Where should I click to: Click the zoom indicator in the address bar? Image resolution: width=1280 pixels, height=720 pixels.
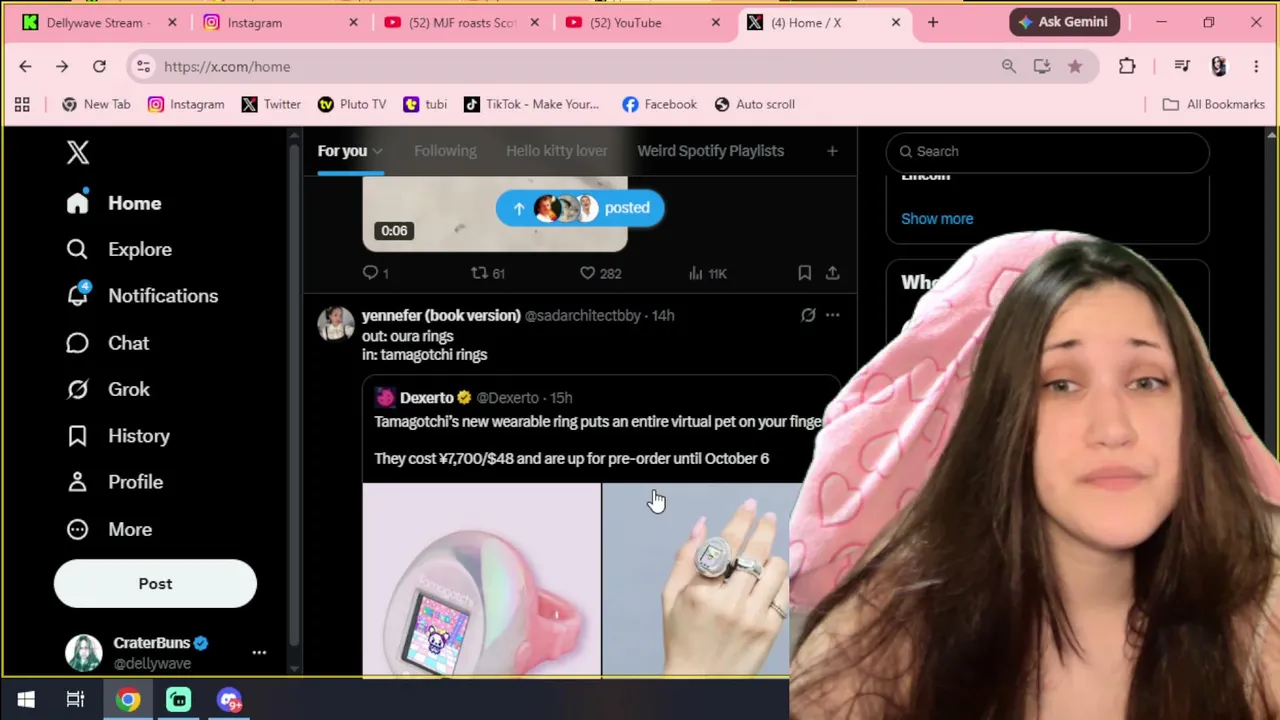coord(1009,66)
